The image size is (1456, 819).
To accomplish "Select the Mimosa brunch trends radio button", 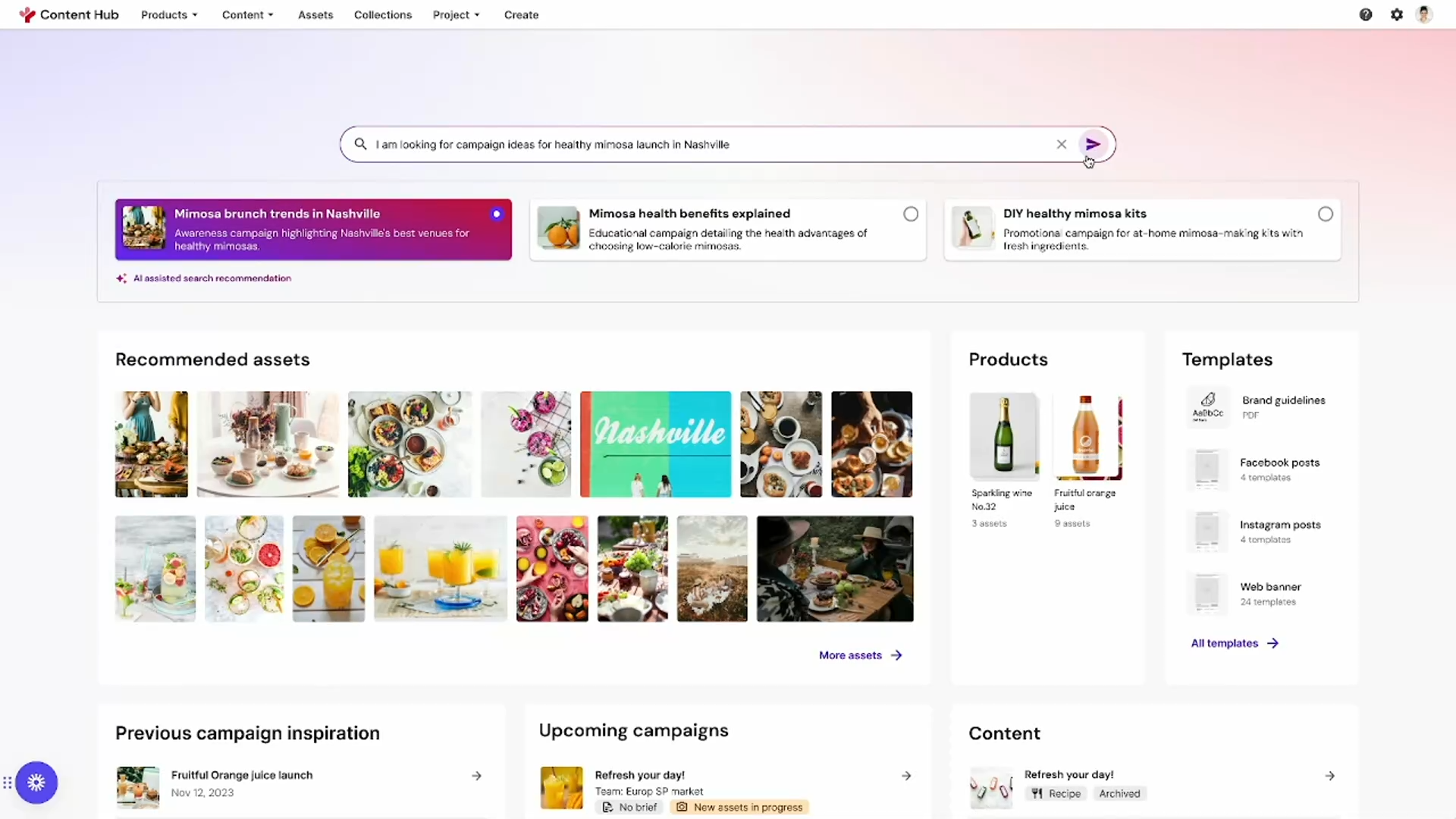I will point(497,214).
